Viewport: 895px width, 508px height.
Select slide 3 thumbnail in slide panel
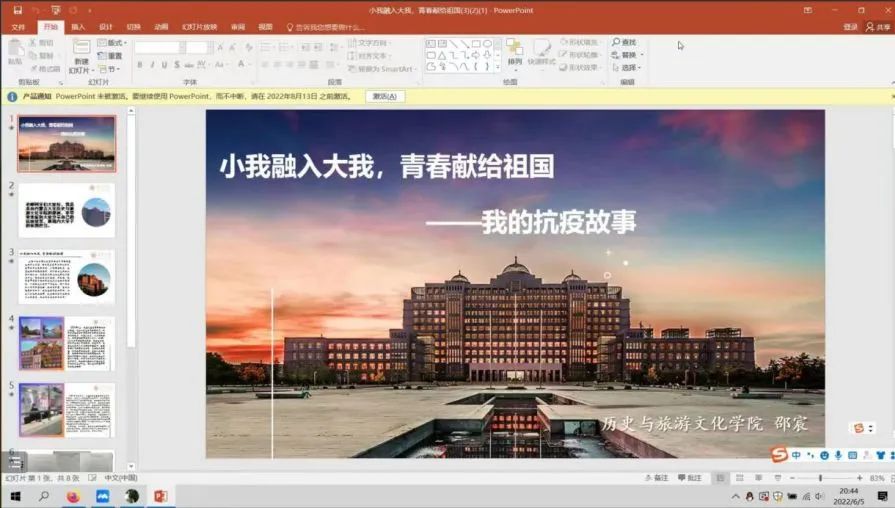pyautogui.click(x=67, y=277)
